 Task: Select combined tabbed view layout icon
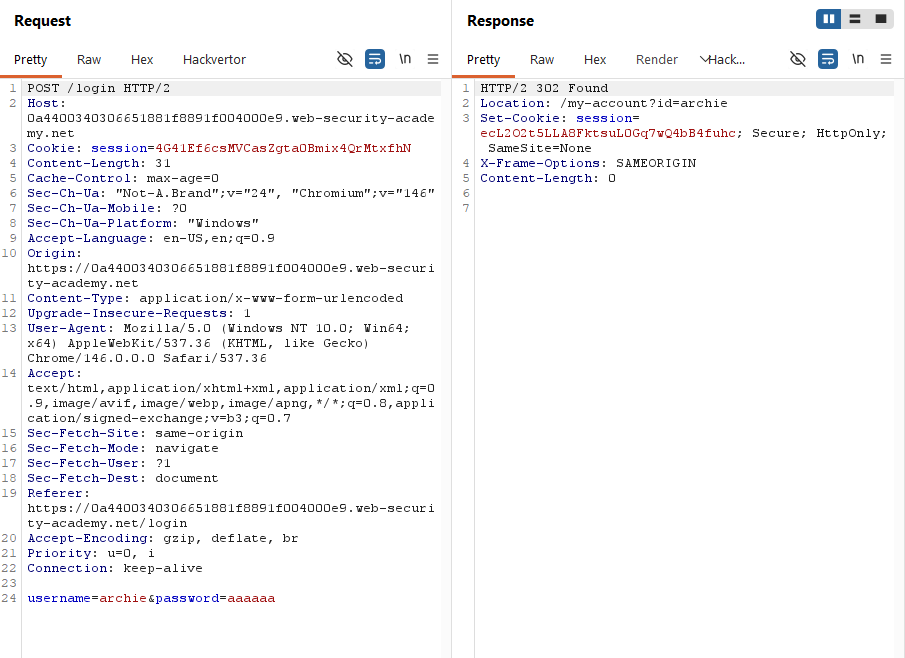[x=881, y=19]
